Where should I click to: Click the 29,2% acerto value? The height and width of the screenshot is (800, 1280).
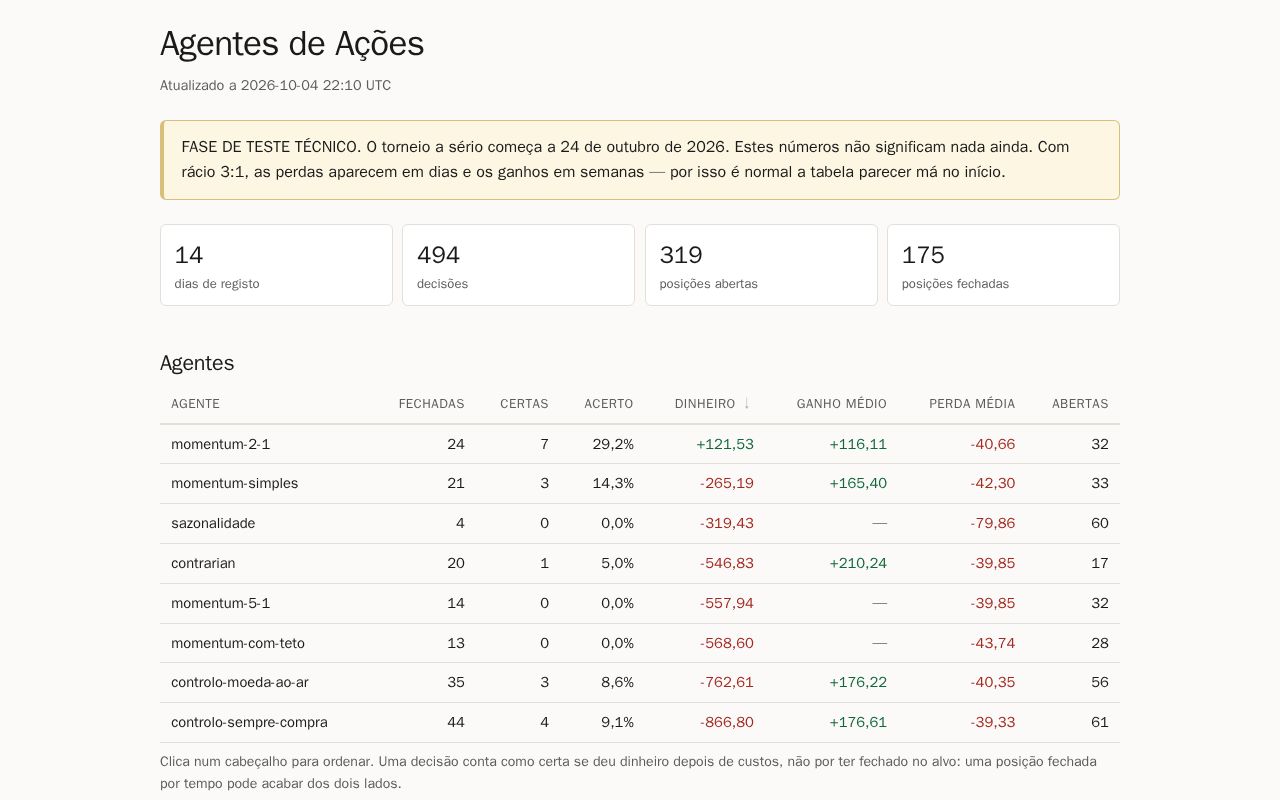[613, 444]
